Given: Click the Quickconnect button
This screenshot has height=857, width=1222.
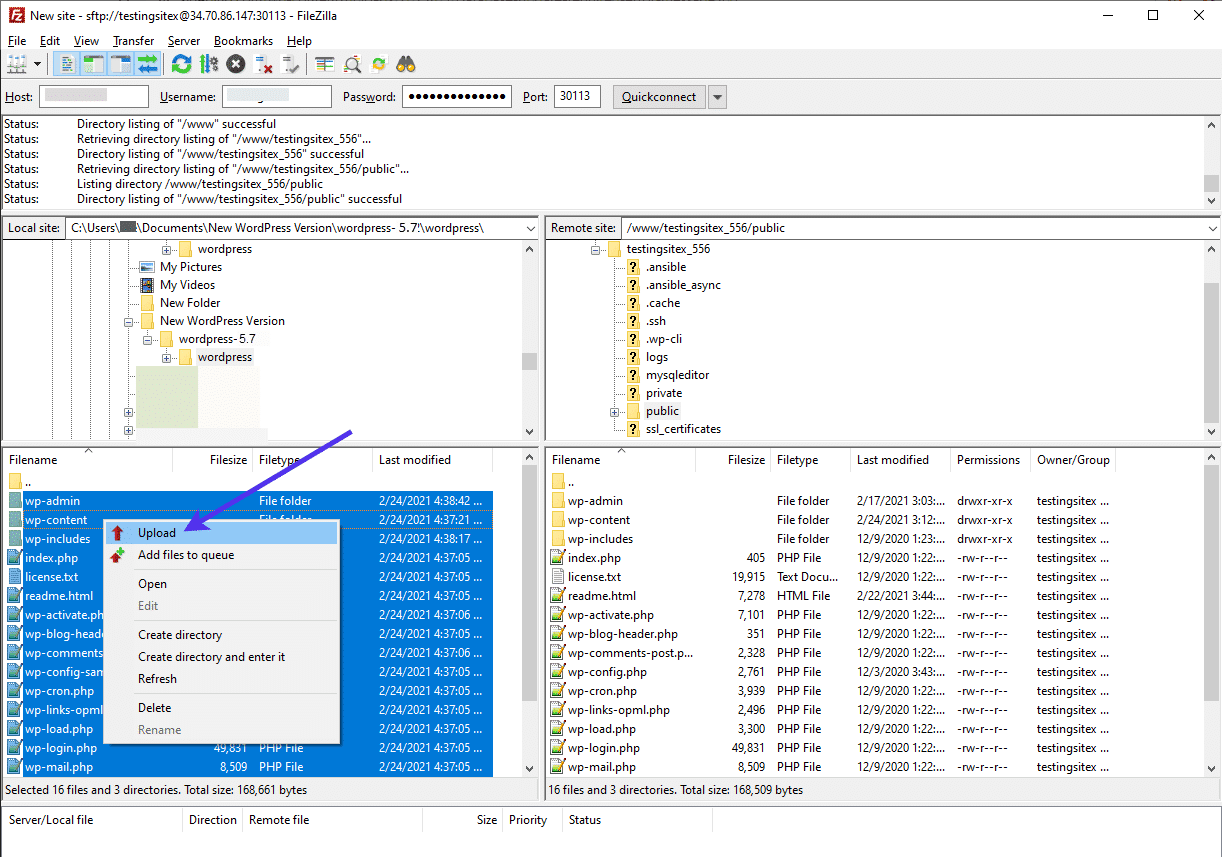Looking at the screenshot, I should [659, 97].
